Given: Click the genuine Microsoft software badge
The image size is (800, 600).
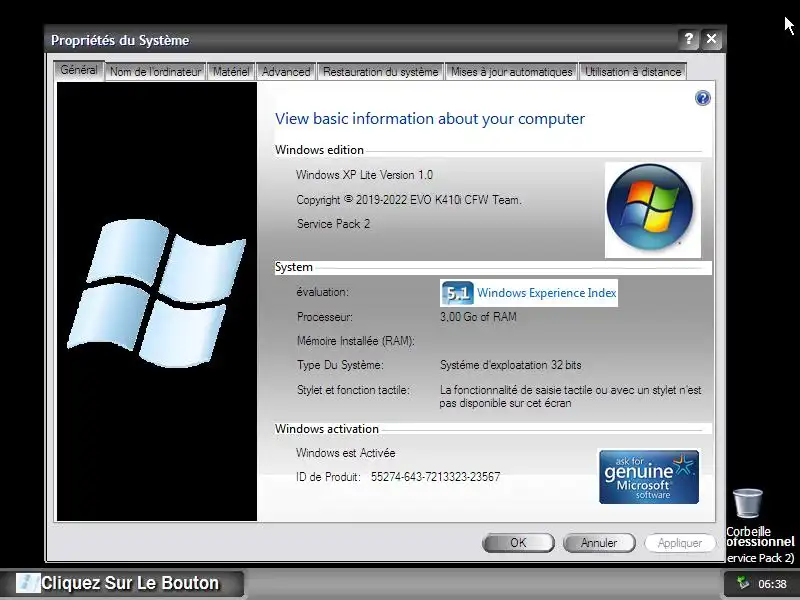Looking at the screenshot, I should click(648, 477).
